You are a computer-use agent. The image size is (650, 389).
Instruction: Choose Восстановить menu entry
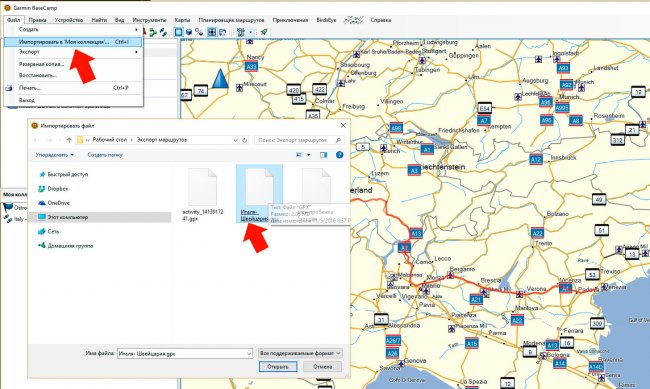click(x=73, y=75)
